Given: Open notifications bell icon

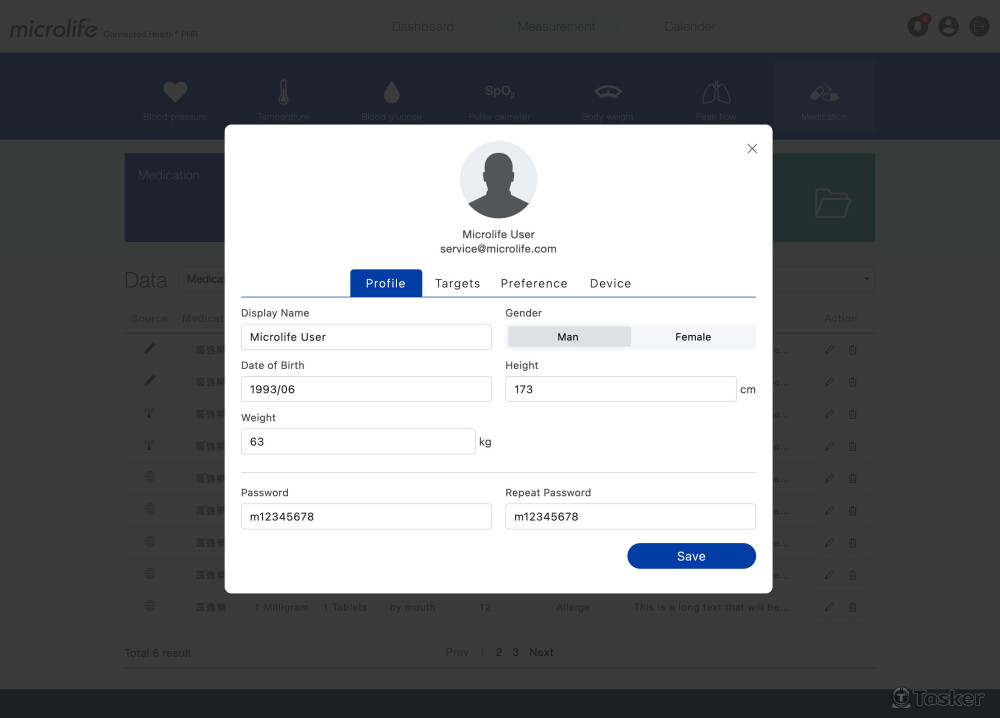Looking at the screenshot, I should pyautogui.click(x=917, y=27).
